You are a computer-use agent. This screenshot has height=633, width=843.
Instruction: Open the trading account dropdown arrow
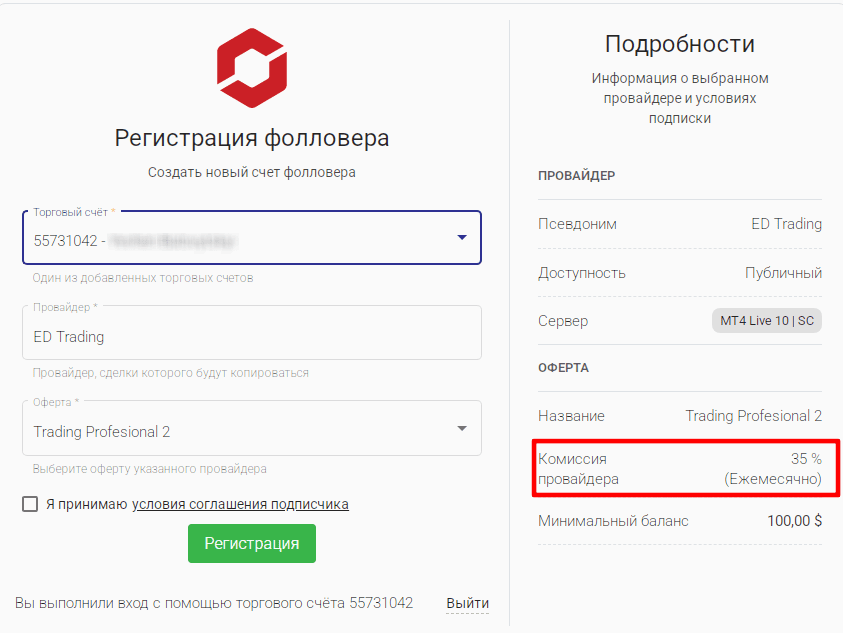462,237
